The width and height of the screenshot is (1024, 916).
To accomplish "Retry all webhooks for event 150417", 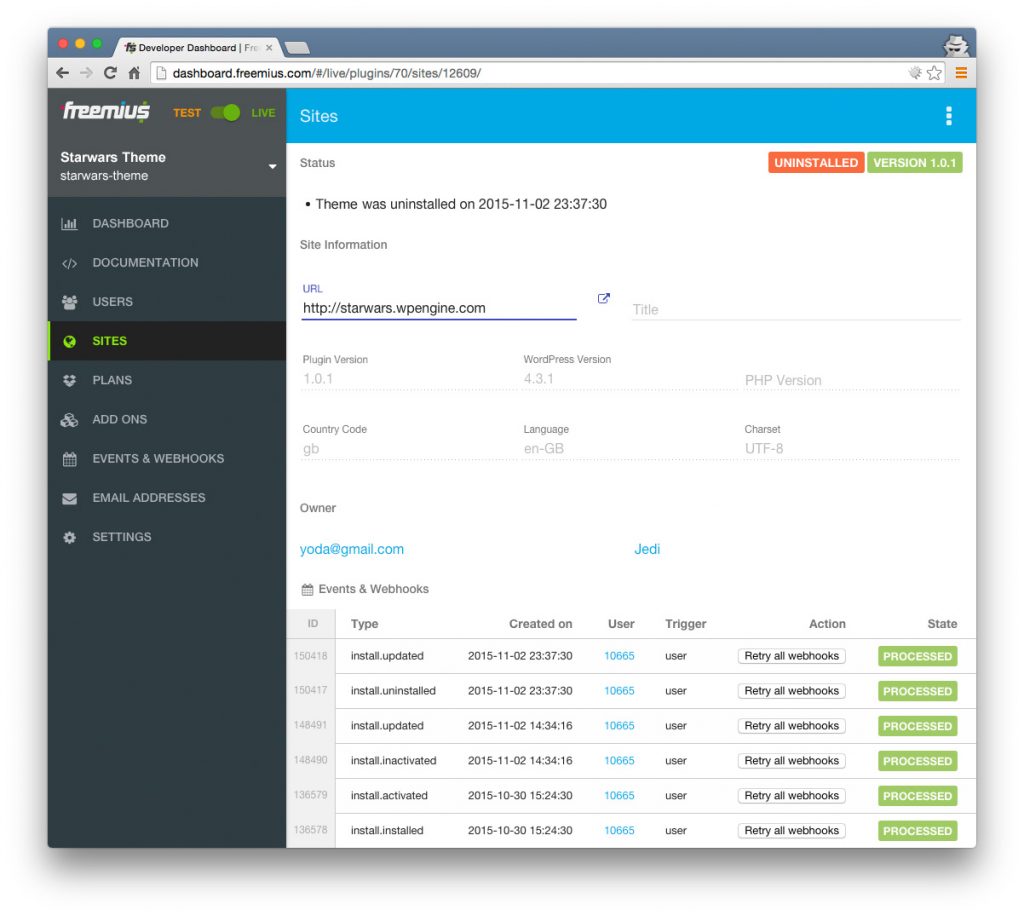I will click(x=792, y=691).
